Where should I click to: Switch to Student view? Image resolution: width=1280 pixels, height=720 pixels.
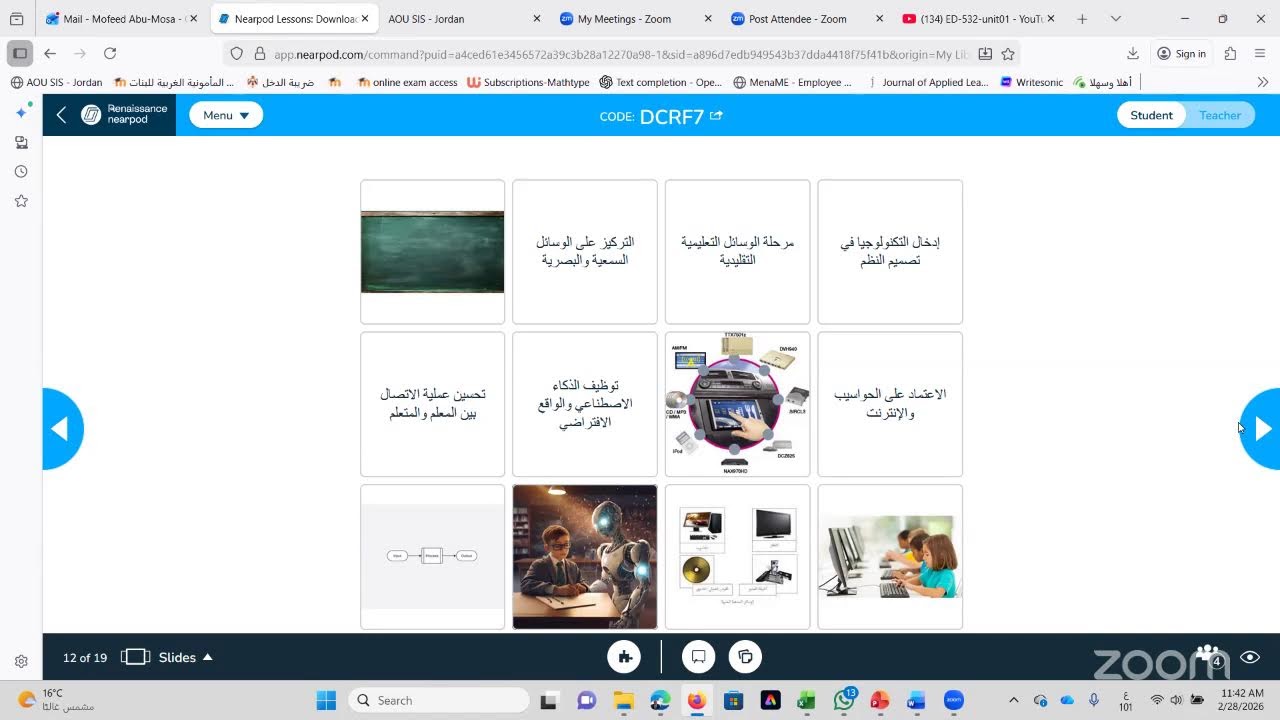(x=1151, y=115)
